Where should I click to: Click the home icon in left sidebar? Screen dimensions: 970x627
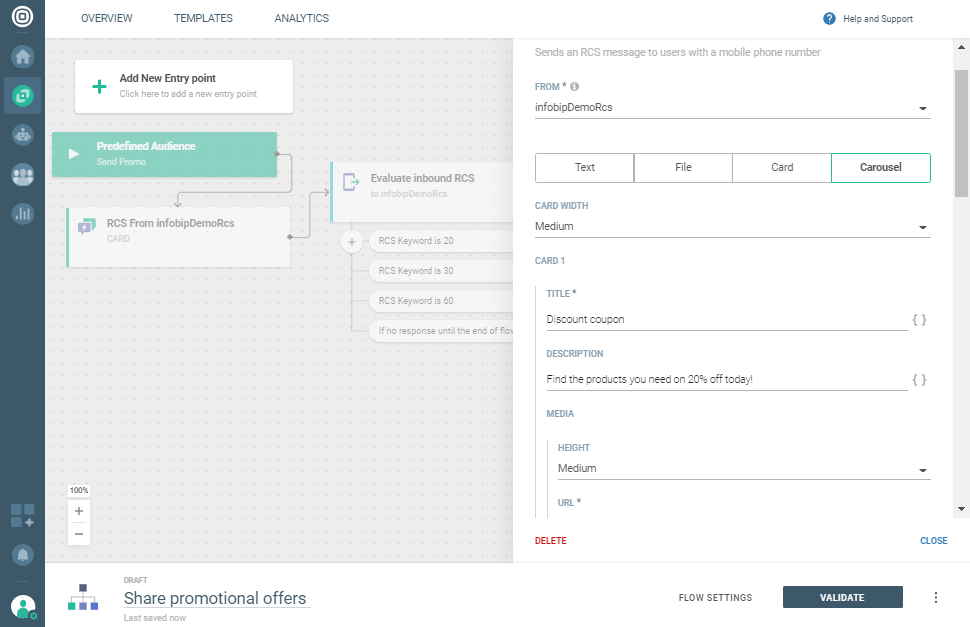coord(22,56)
